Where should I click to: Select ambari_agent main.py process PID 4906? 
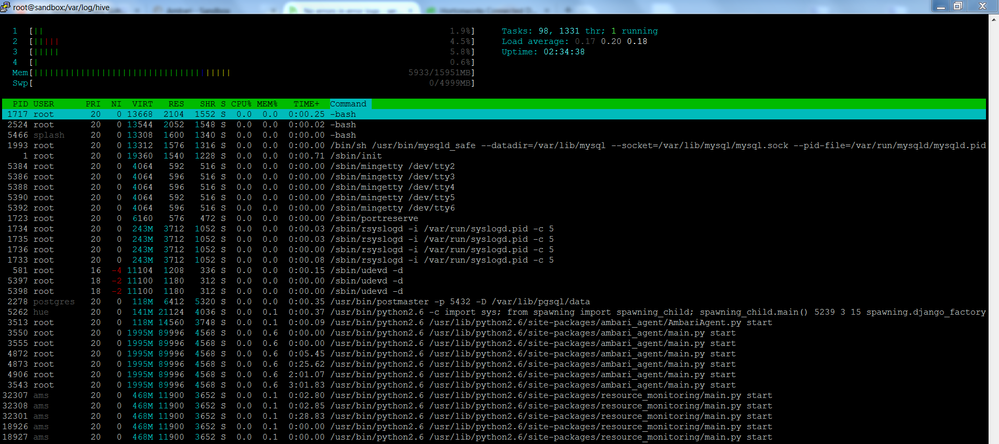coord(494,375)
